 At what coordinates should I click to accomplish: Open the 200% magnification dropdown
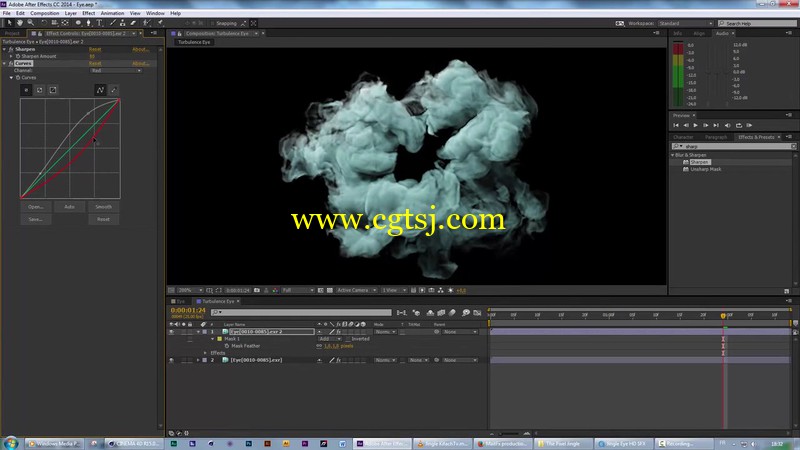(190, 290)
